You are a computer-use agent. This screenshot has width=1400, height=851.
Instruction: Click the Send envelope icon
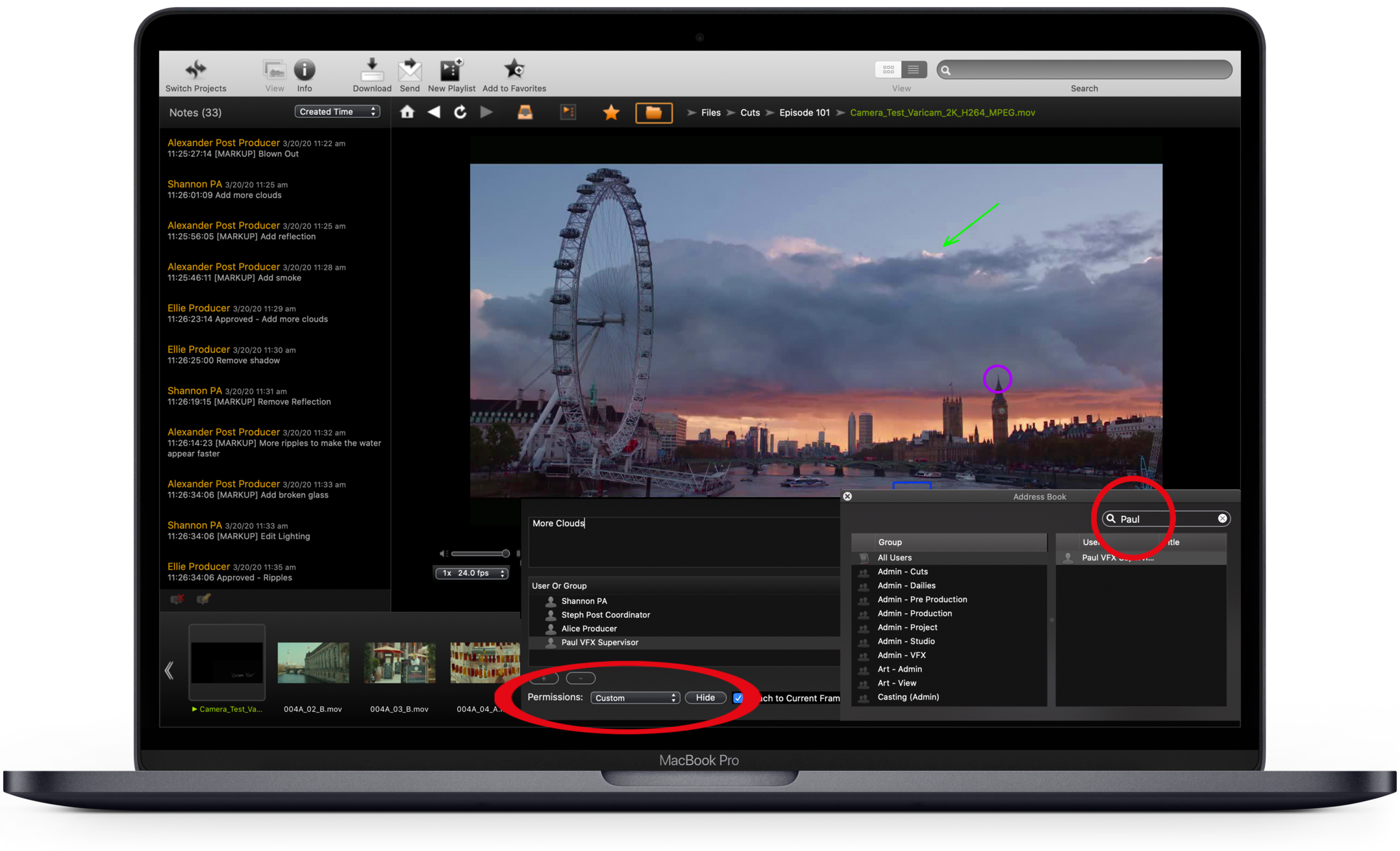pyautogui.click(x=409, y=70)
